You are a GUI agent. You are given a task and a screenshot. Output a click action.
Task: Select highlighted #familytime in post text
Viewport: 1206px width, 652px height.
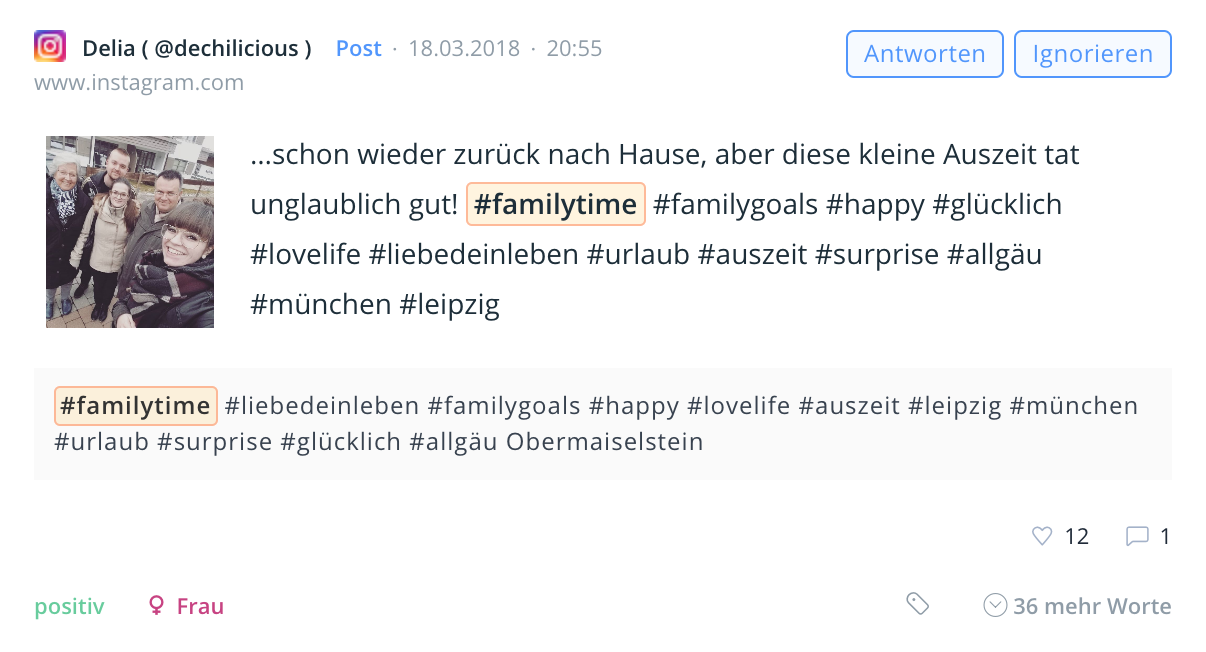point(555,205)
